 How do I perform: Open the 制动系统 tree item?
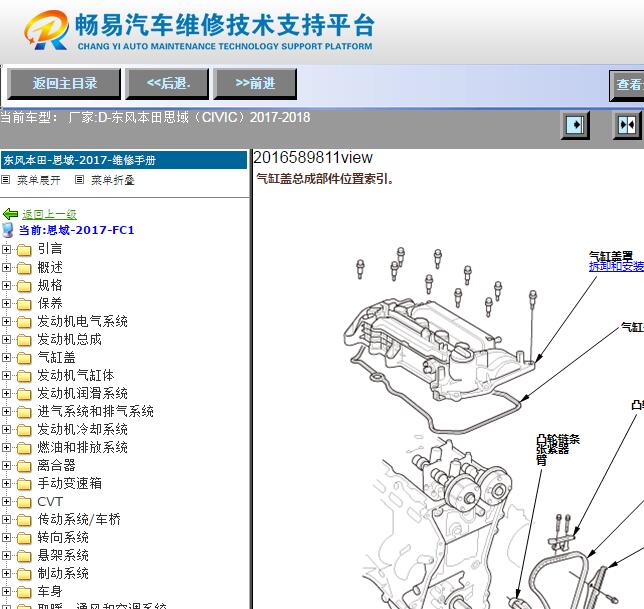[x=63, y=574]
